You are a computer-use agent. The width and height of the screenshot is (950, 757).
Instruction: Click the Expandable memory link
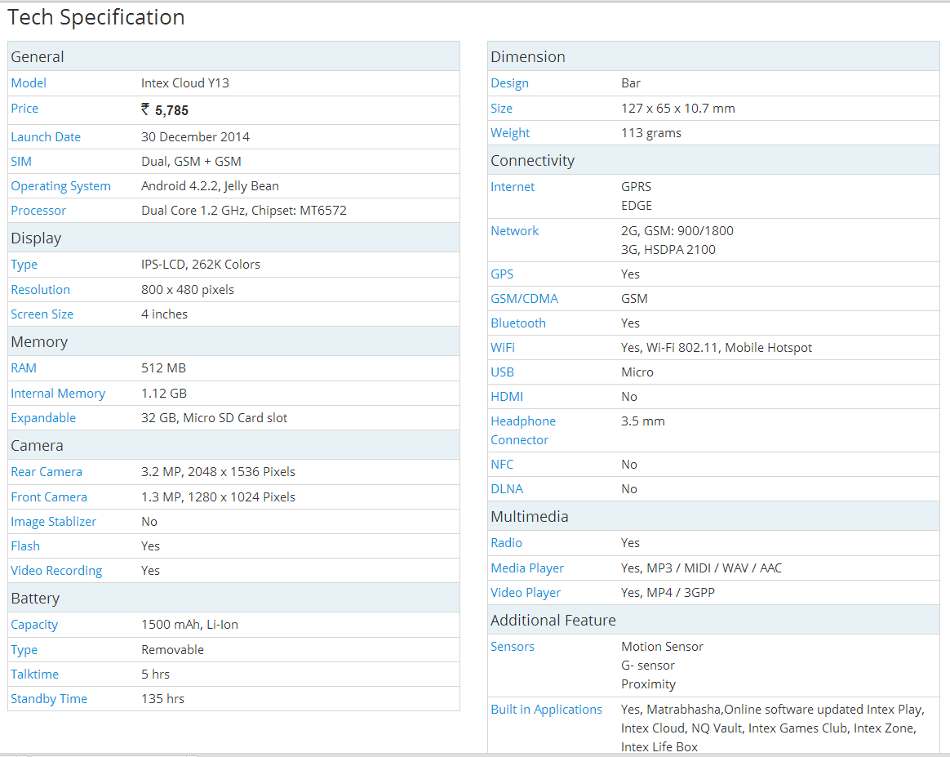tap(43, 418)
